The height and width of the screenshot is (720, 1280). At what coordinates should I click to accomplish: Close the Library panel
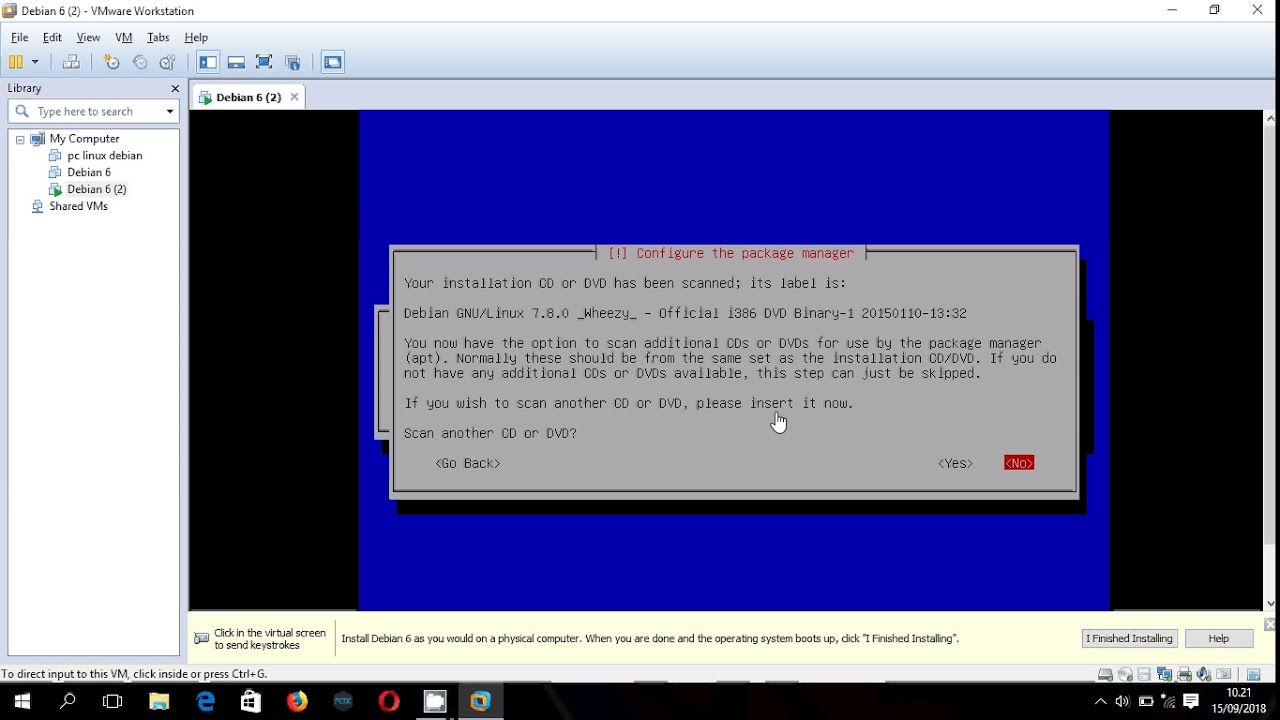(175, 88)
